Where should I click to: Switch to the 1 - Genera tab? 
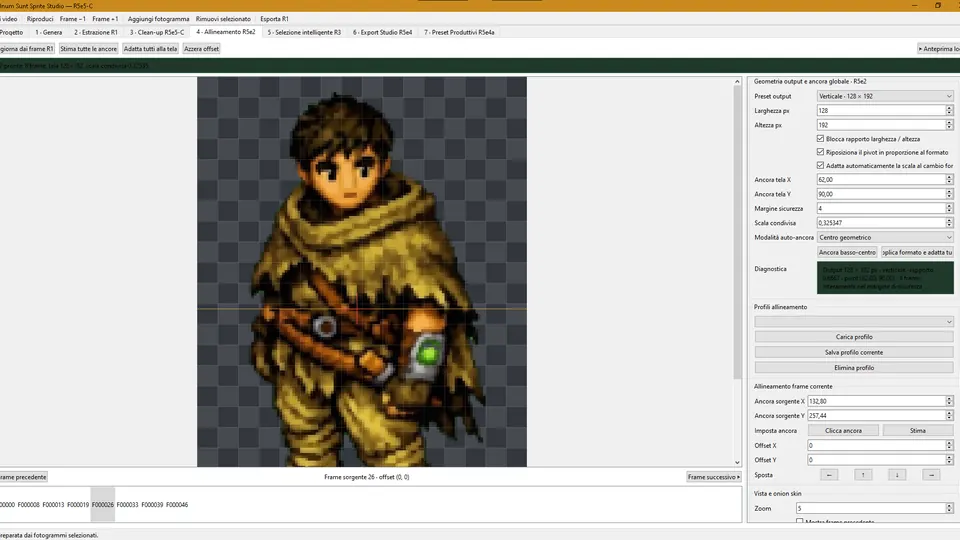click(48, 32)
